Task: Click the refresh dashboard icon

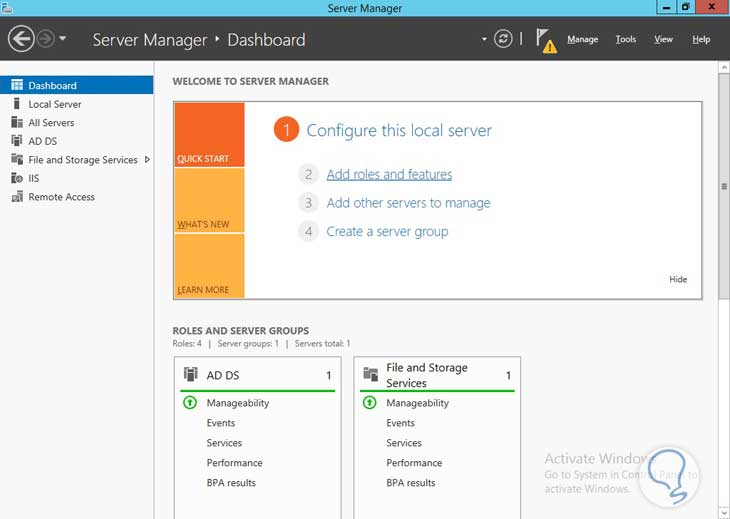Action: [x=504, y=39]
